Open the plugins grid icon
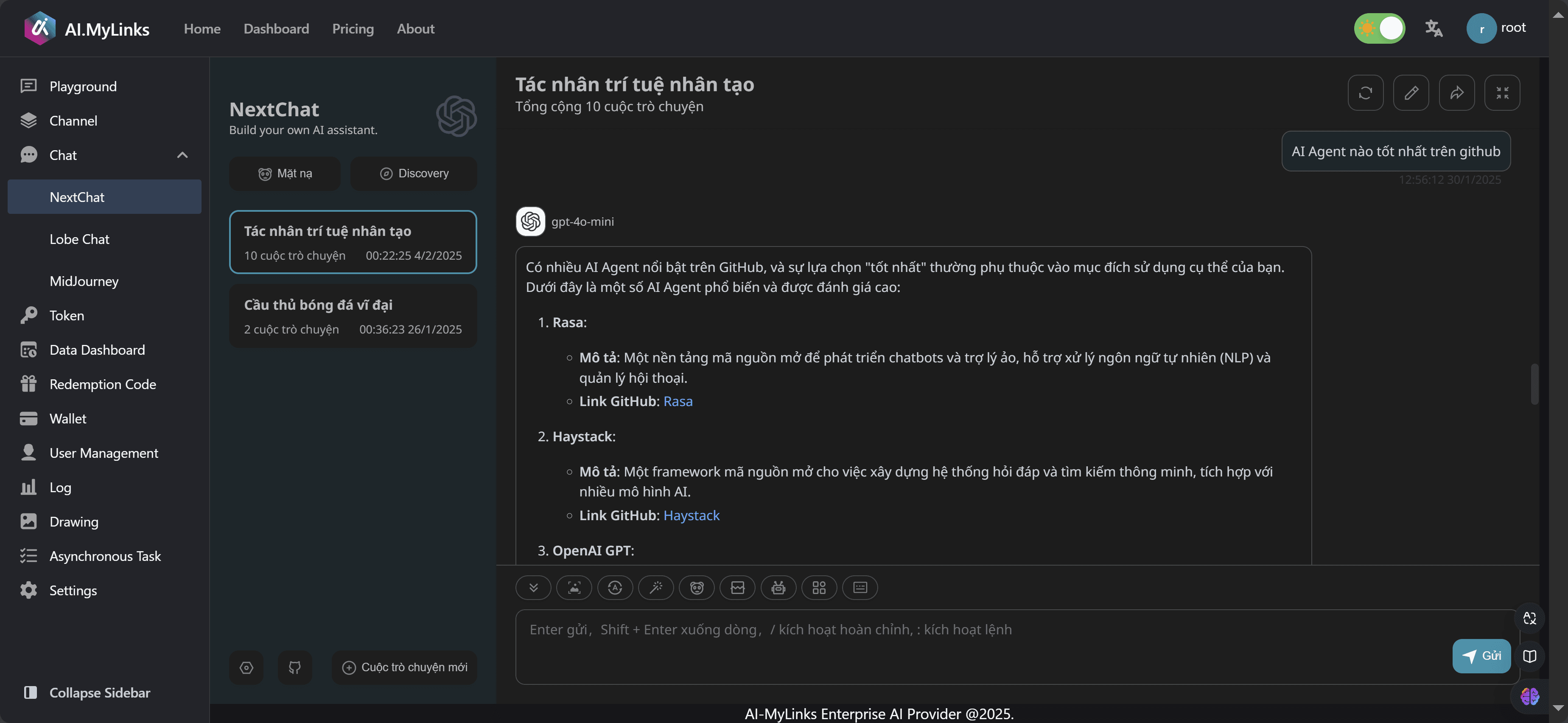 (819, 587)
